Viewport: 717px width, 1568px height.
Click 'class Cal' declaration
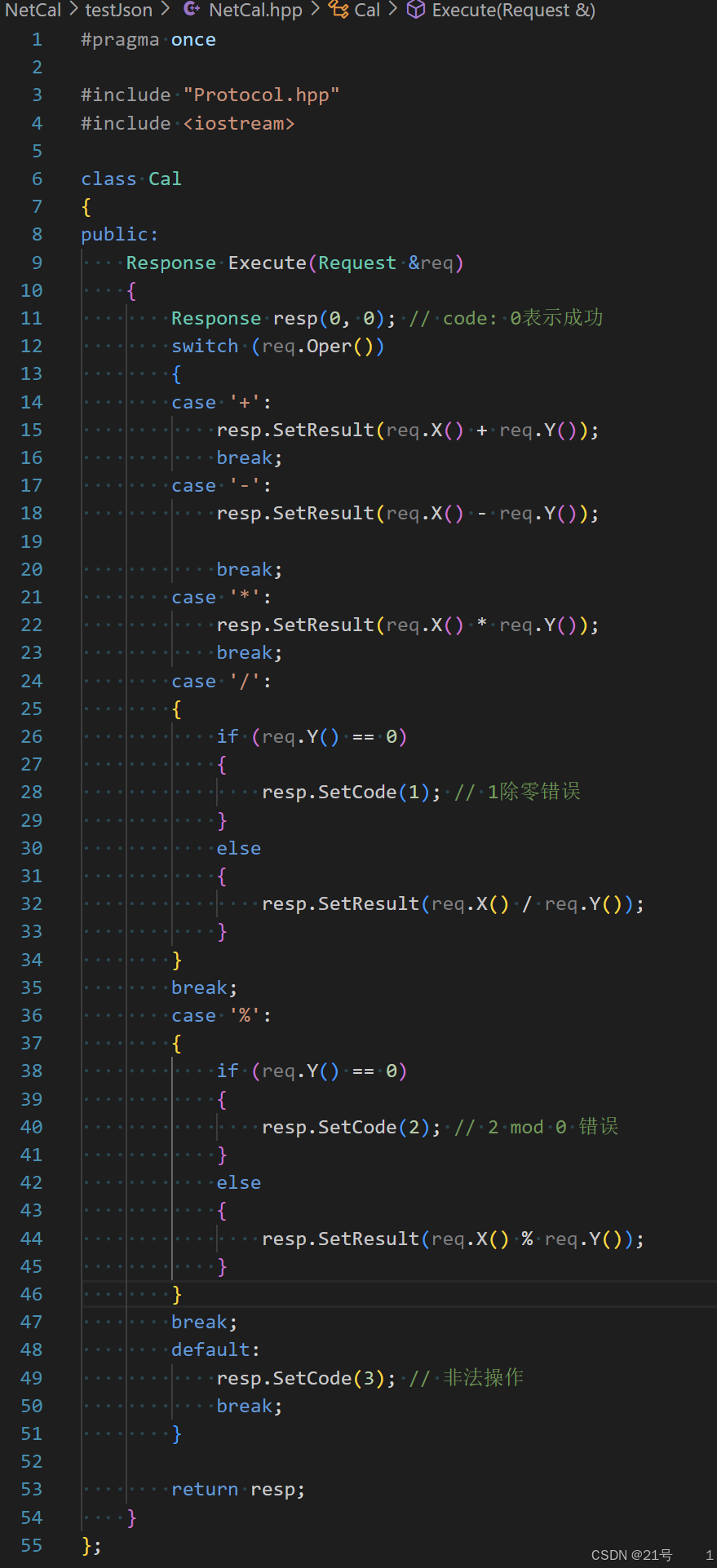131,179
